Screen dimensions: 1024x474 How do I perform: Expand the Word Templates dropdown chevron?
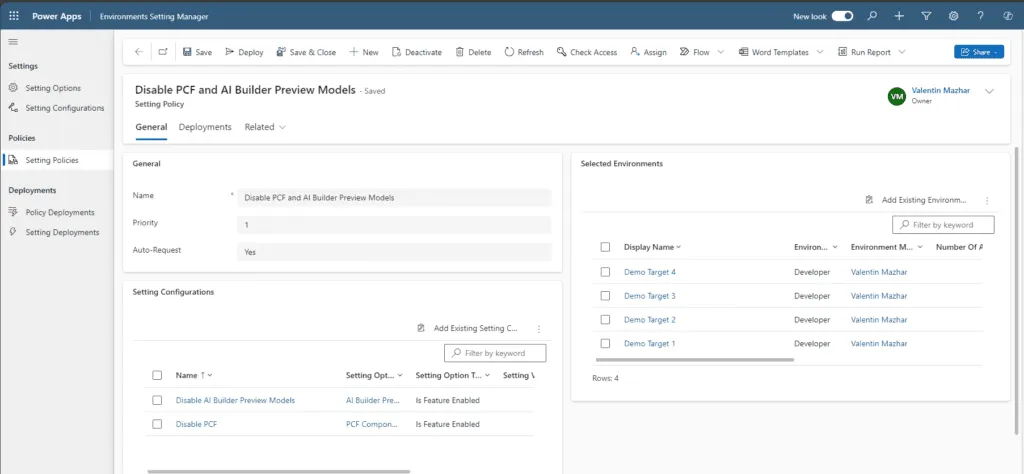tap(820, 52)
